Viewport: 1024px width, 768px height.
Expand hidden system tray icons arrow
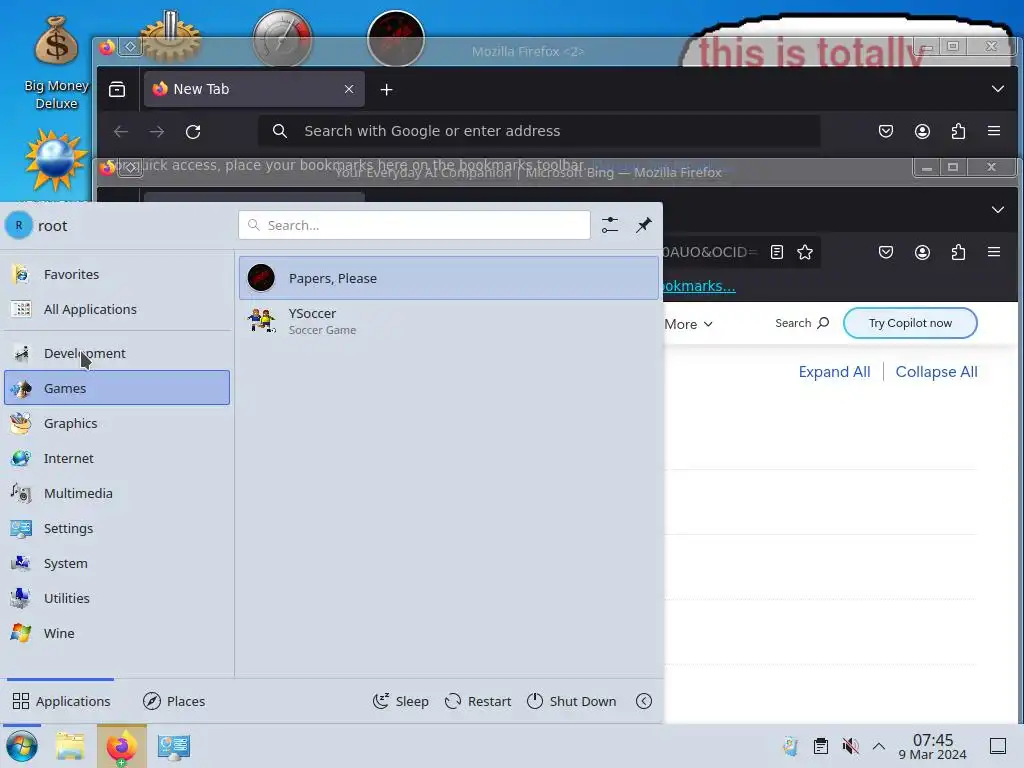tap(878, 746)
